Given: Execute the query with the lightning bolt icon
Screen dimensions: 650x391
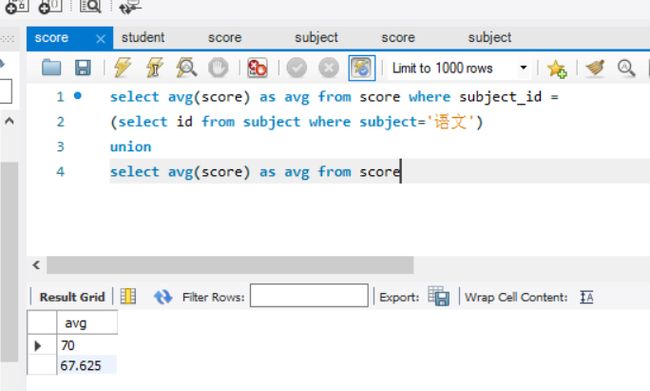Looking at the screenshot, I should click(123, 68).
